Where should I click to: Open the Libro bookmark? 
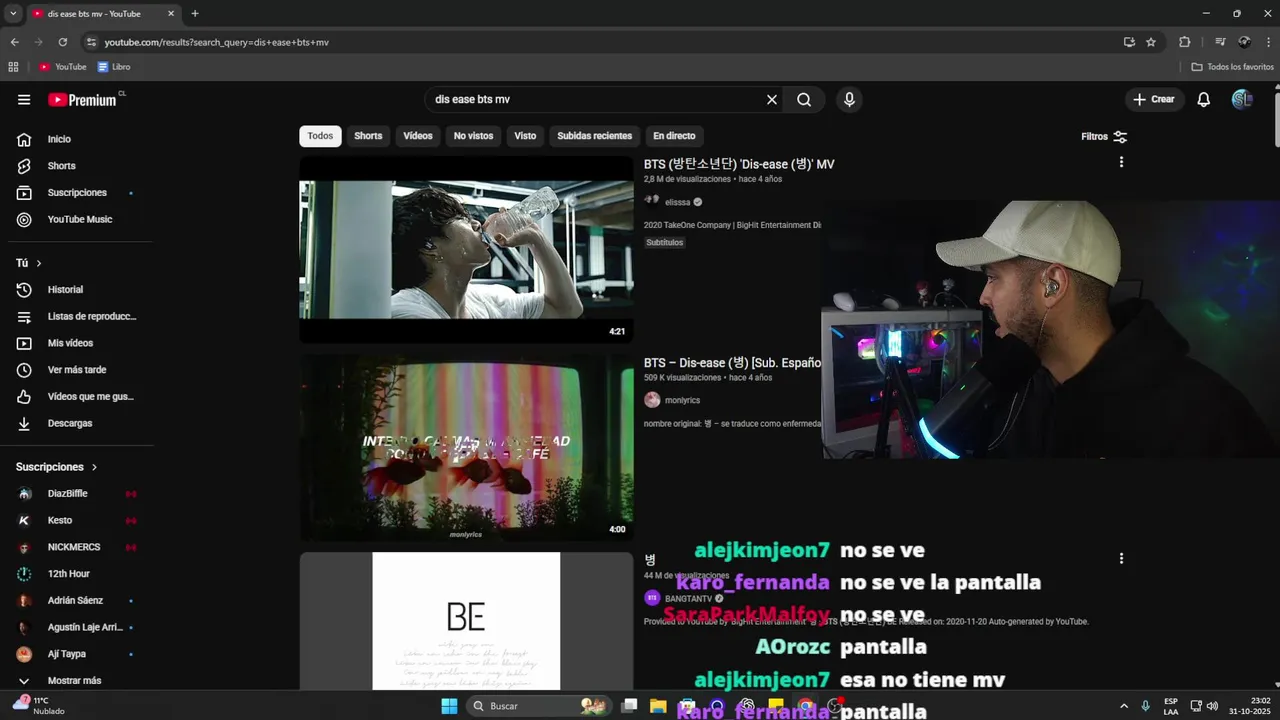(x=114, y=67)
